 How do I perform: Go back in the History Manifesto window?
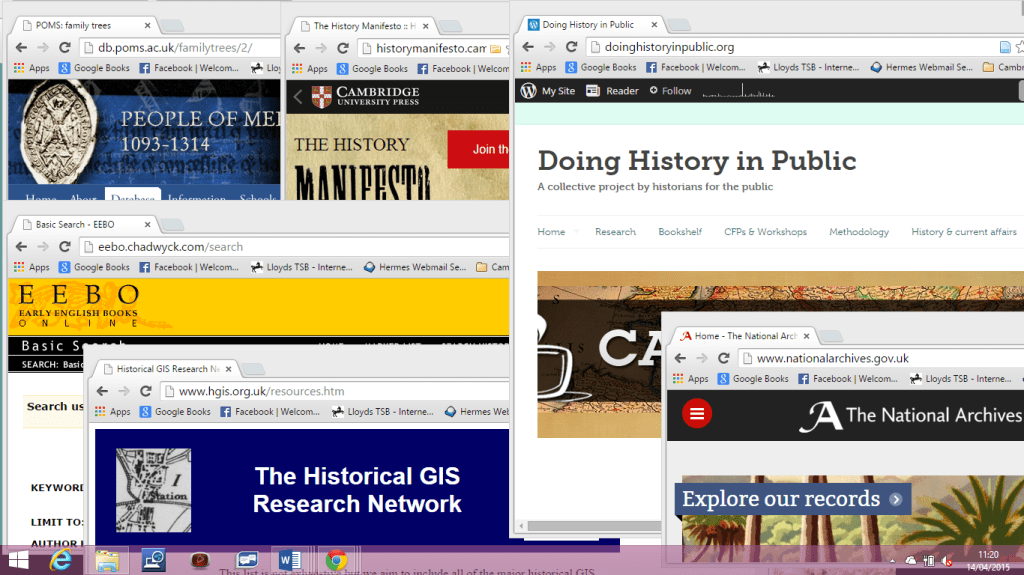[x=300, y=48]
